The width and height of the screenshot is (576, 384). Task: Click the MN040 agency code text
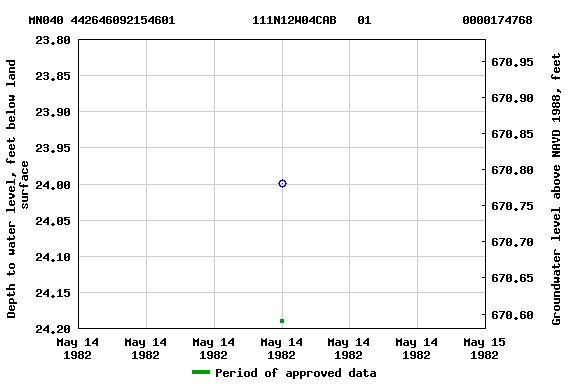tap(46, 20)
